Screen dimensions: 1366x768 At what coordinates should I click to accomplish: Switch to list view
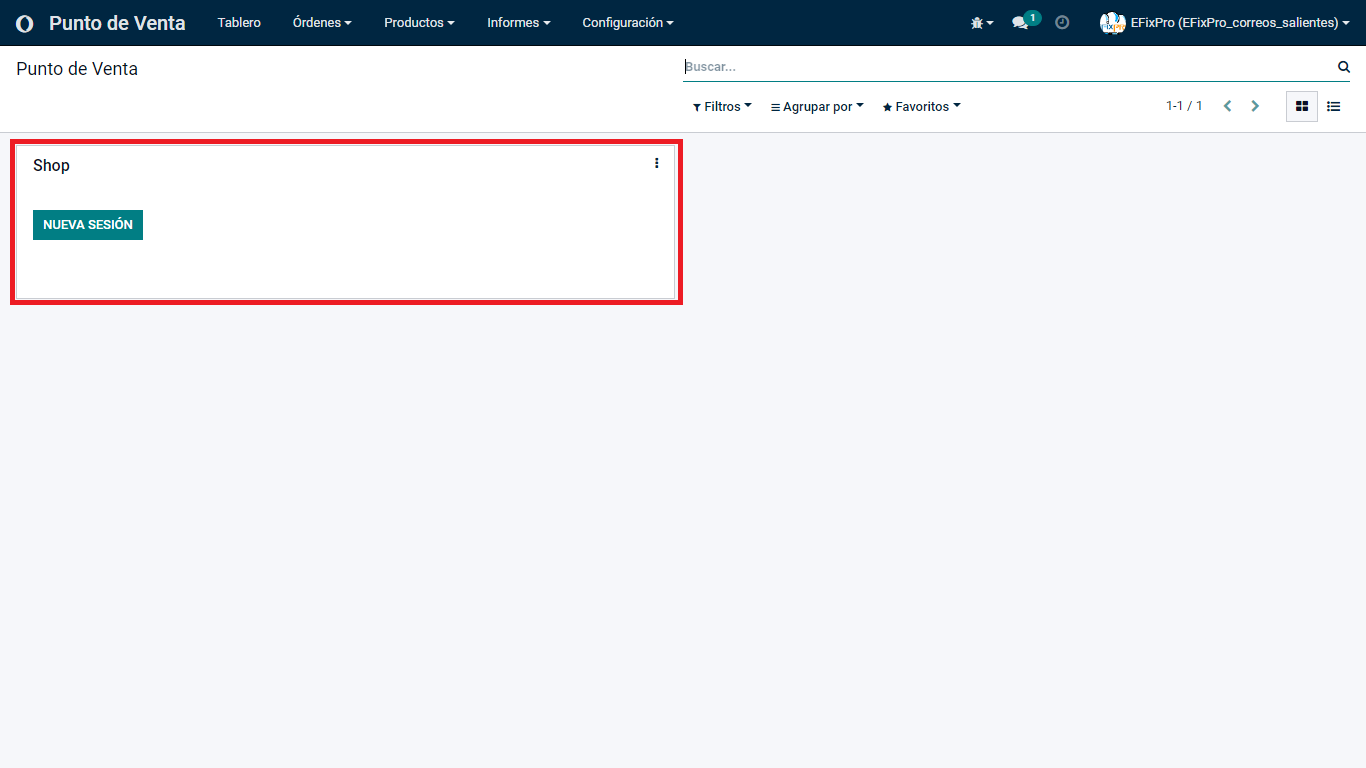[x=1333, y=106]
